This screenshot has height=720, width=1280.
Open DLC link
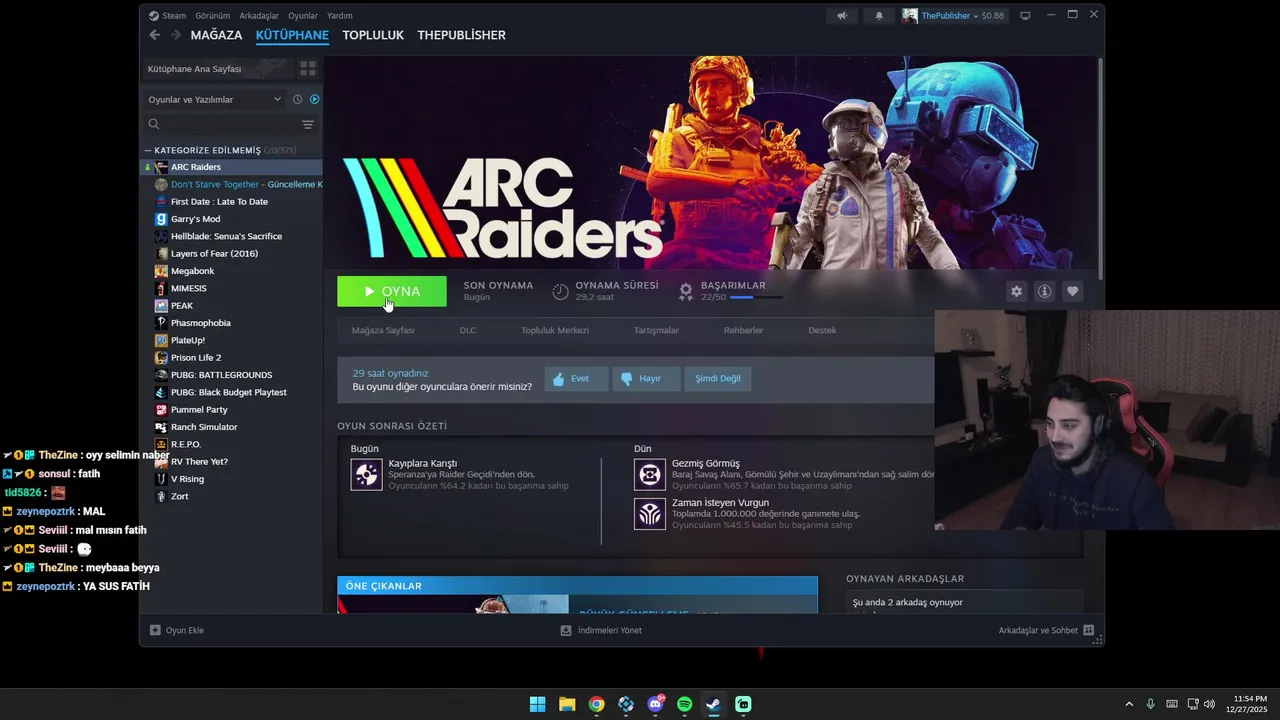[x=468, y=330]
